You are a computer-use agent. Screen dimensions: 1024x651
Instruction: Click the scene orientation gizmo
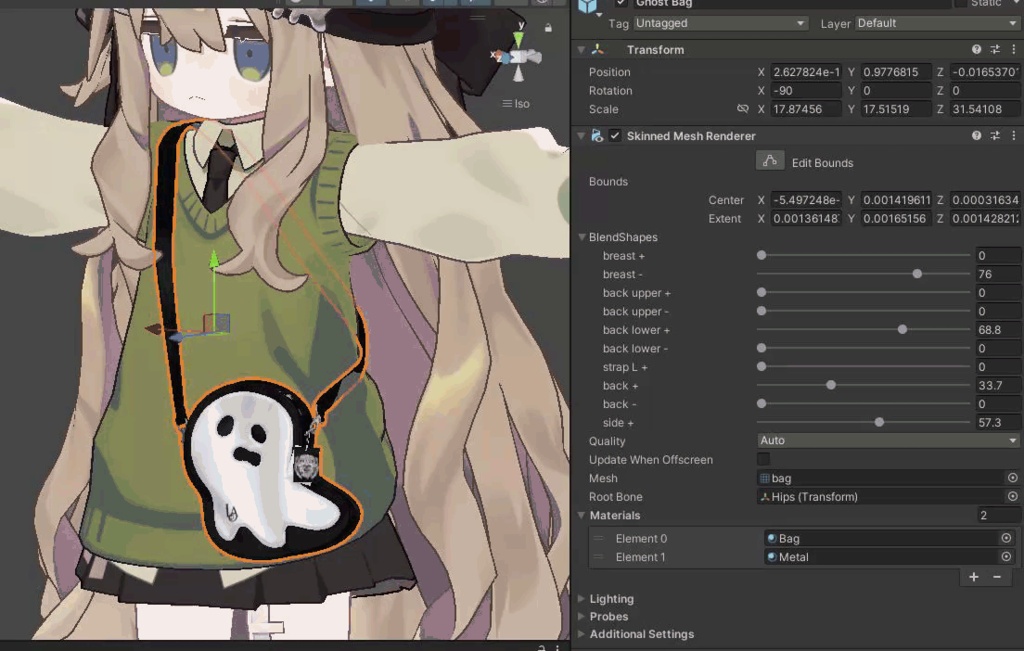tap(518, 57)
